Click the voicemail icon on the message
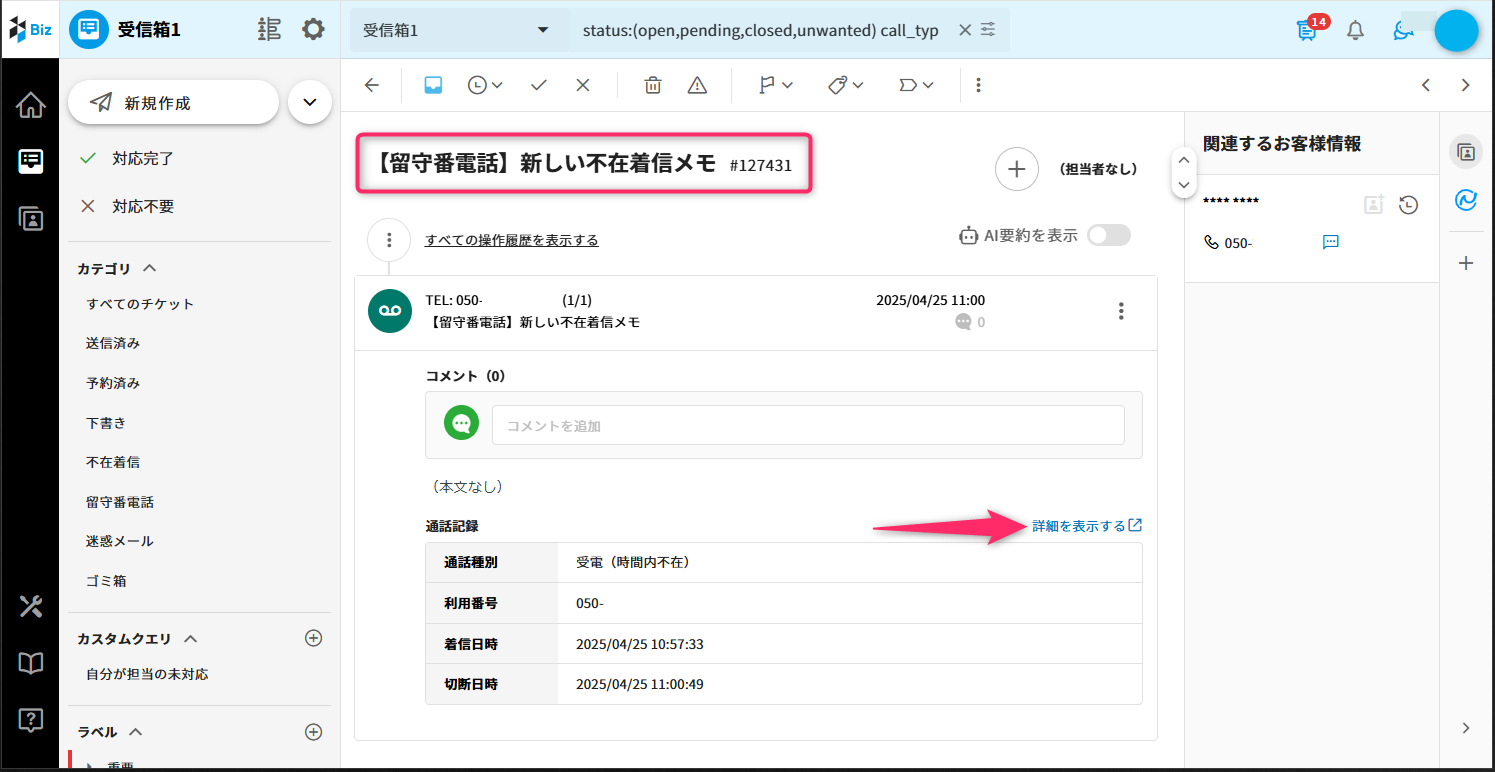The height and width of the screenshot is (772, 1495). point(390,311)
